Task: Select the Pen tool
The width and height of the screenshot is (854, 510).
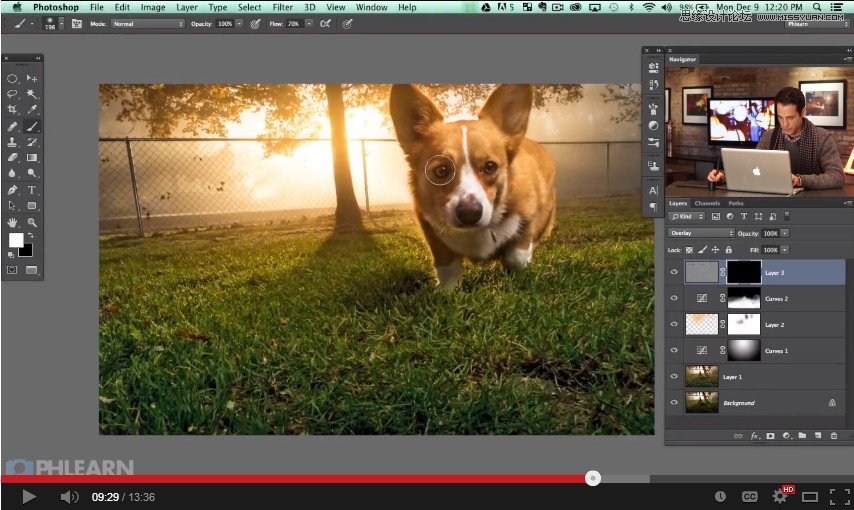Action: click(12, 190)
